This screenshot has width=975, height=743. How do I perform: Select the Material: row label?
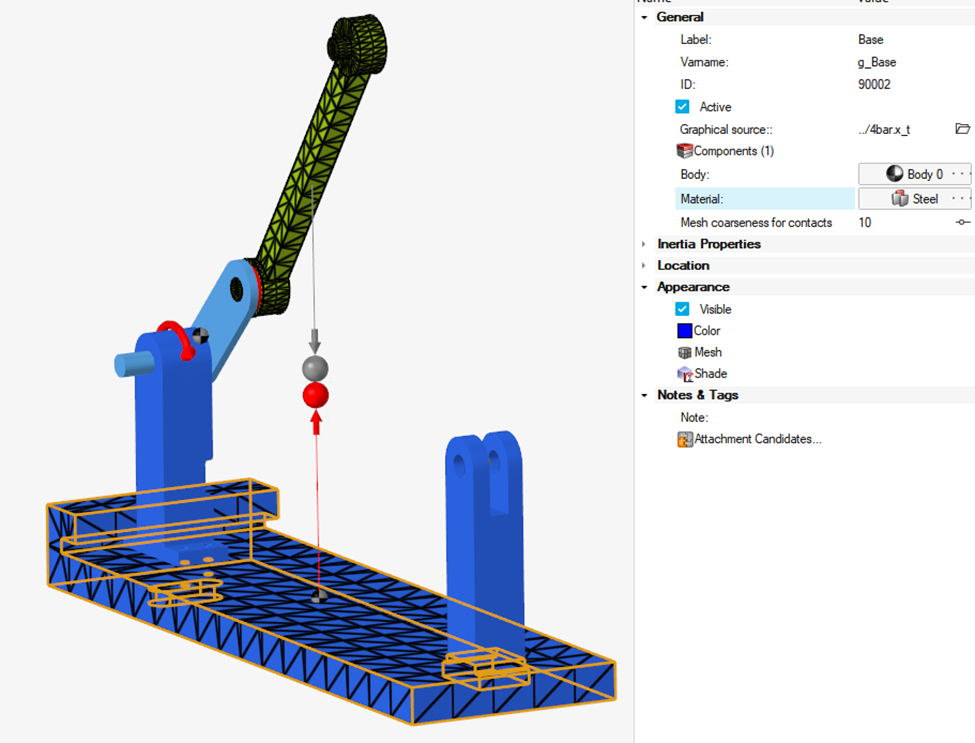tap(765, 199)
